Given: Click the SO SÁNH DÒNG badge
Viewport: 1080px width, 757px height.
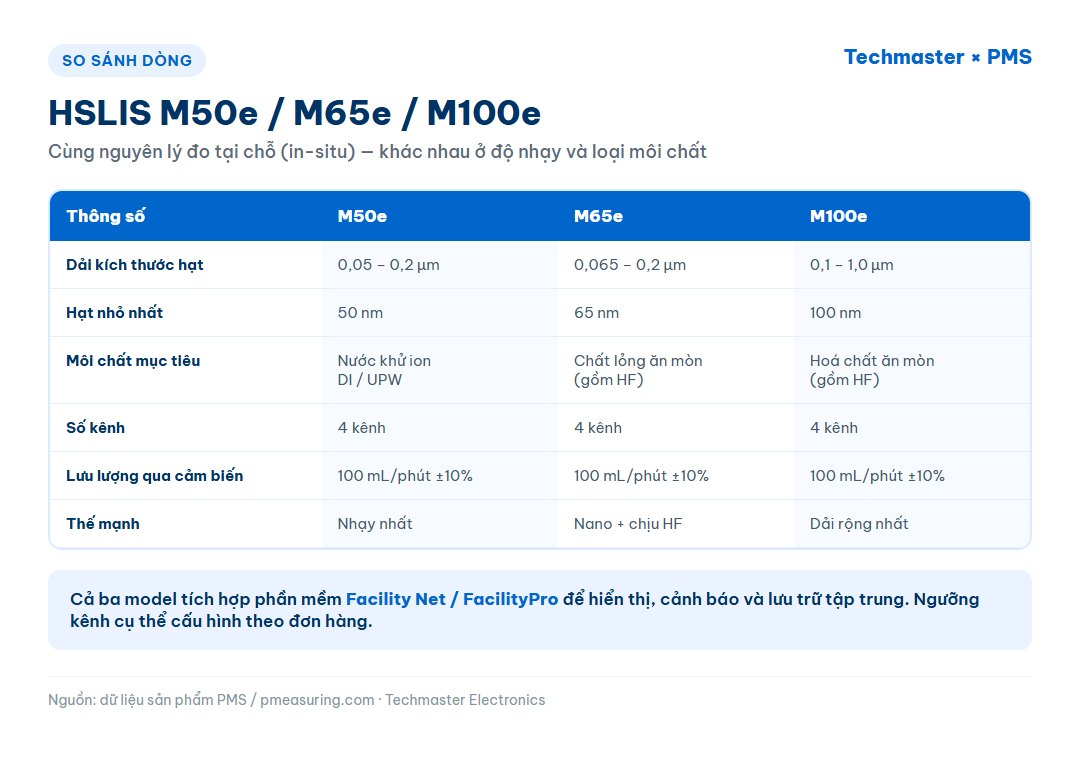Looking at the screenshot, I should pos(127,61).
